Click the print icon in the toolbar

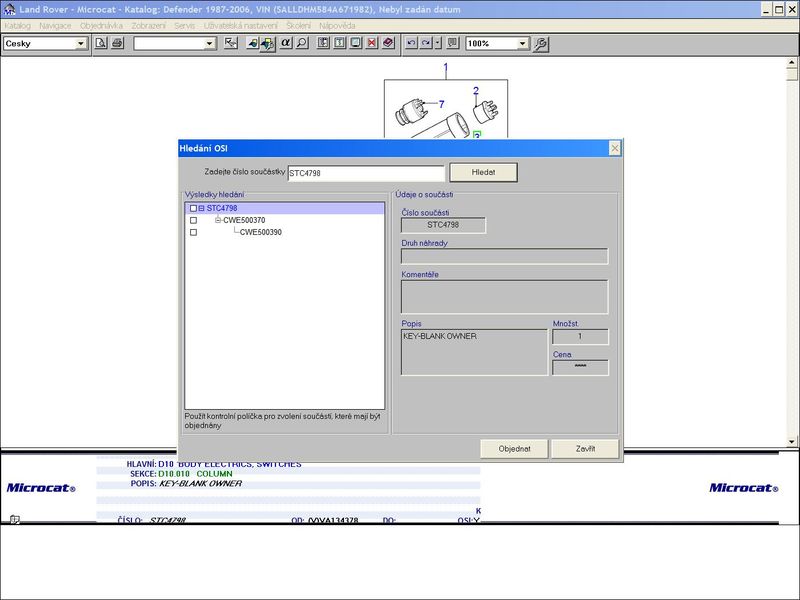117,44
